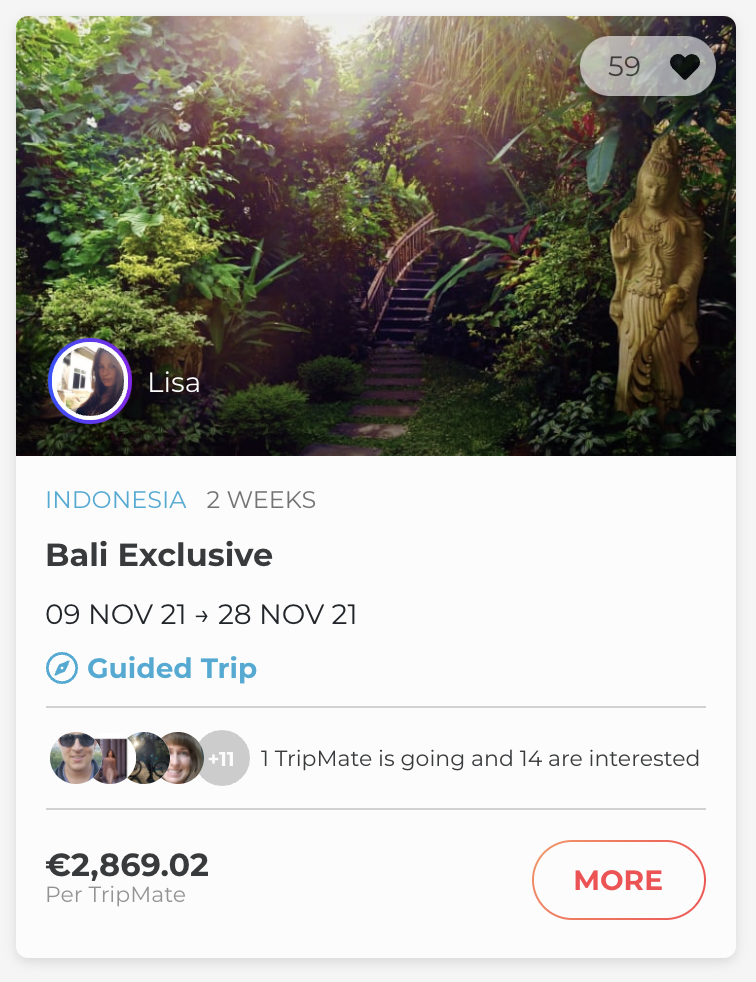Image resolution: width=756 pixels, height=982 pixels.
Task: Click host name Lisa
Action: 174,383
